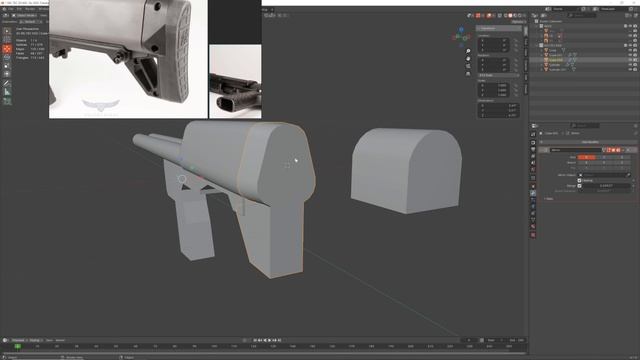Open the outliner filter dropdown
640x360 pixels.
tap(629, 15)
